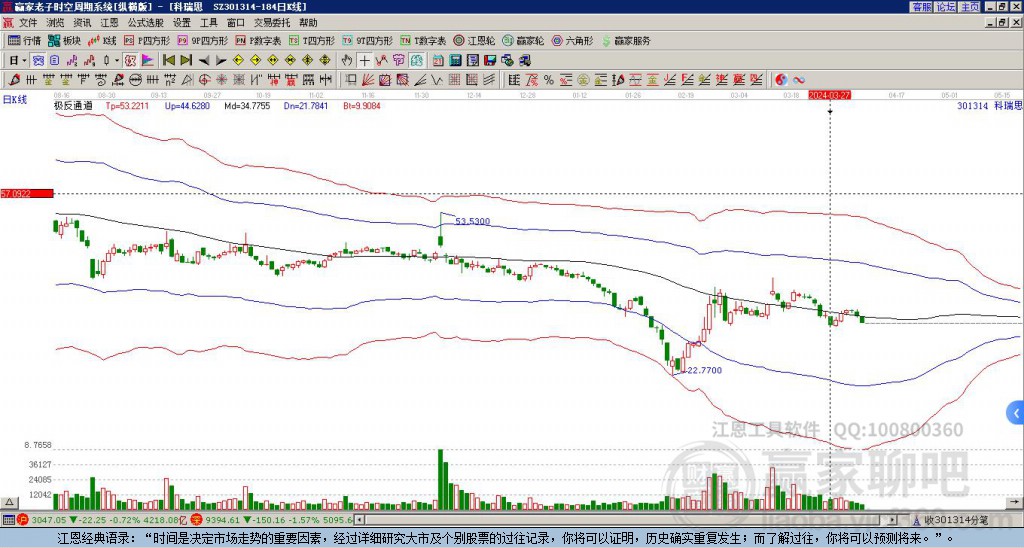
Task: Open the 江恩 menu
Action: click(x=109, y=23)
